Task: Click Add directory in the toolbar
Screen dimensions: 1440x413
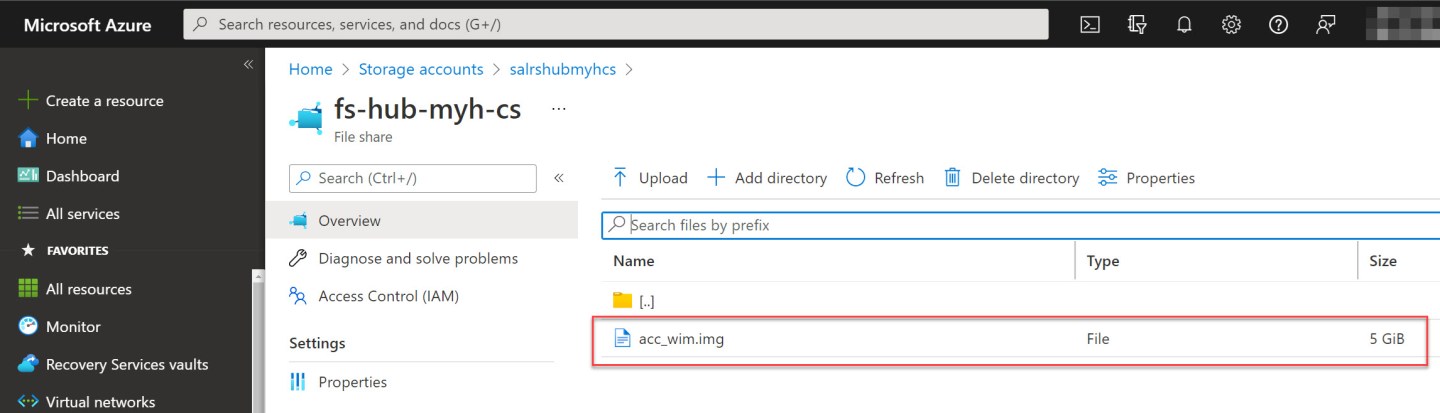Action: pyautogui.click(x=767, y=178)
